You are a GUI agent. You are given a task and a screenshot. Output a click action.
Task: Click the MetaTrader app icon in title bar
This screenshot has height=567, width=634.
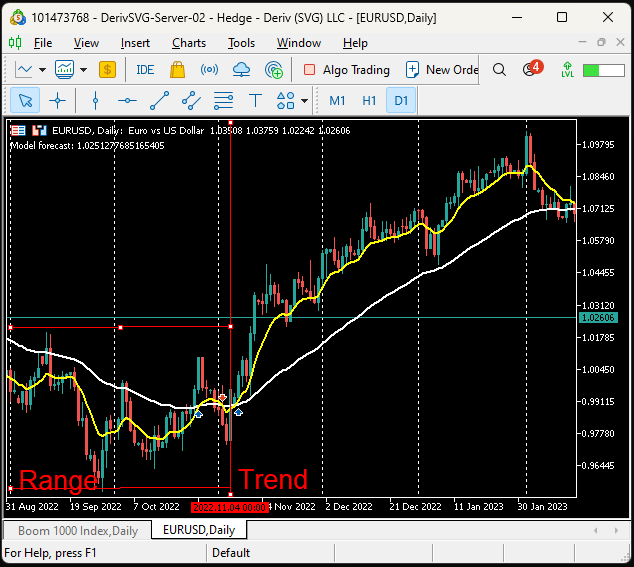point(18,17)
